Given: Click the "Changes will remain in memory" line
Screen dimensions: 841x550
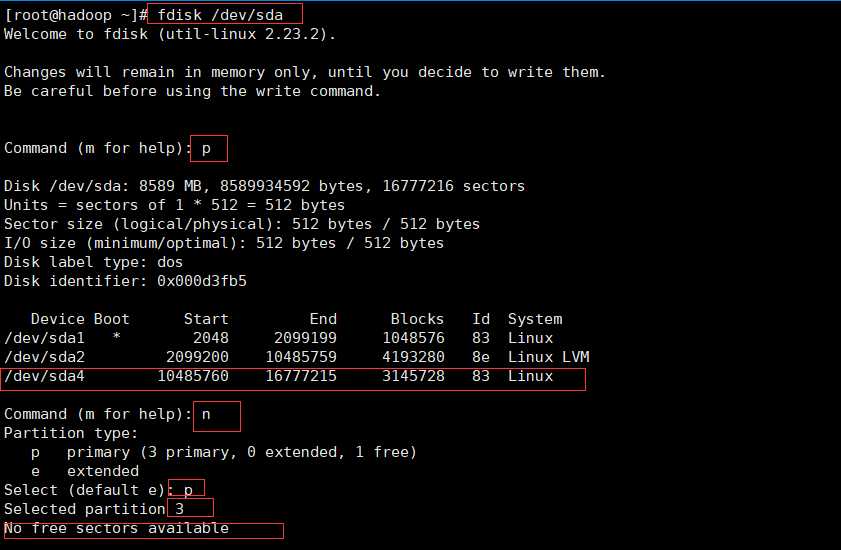Looking at the screenshot, I should tap(305, 72).
